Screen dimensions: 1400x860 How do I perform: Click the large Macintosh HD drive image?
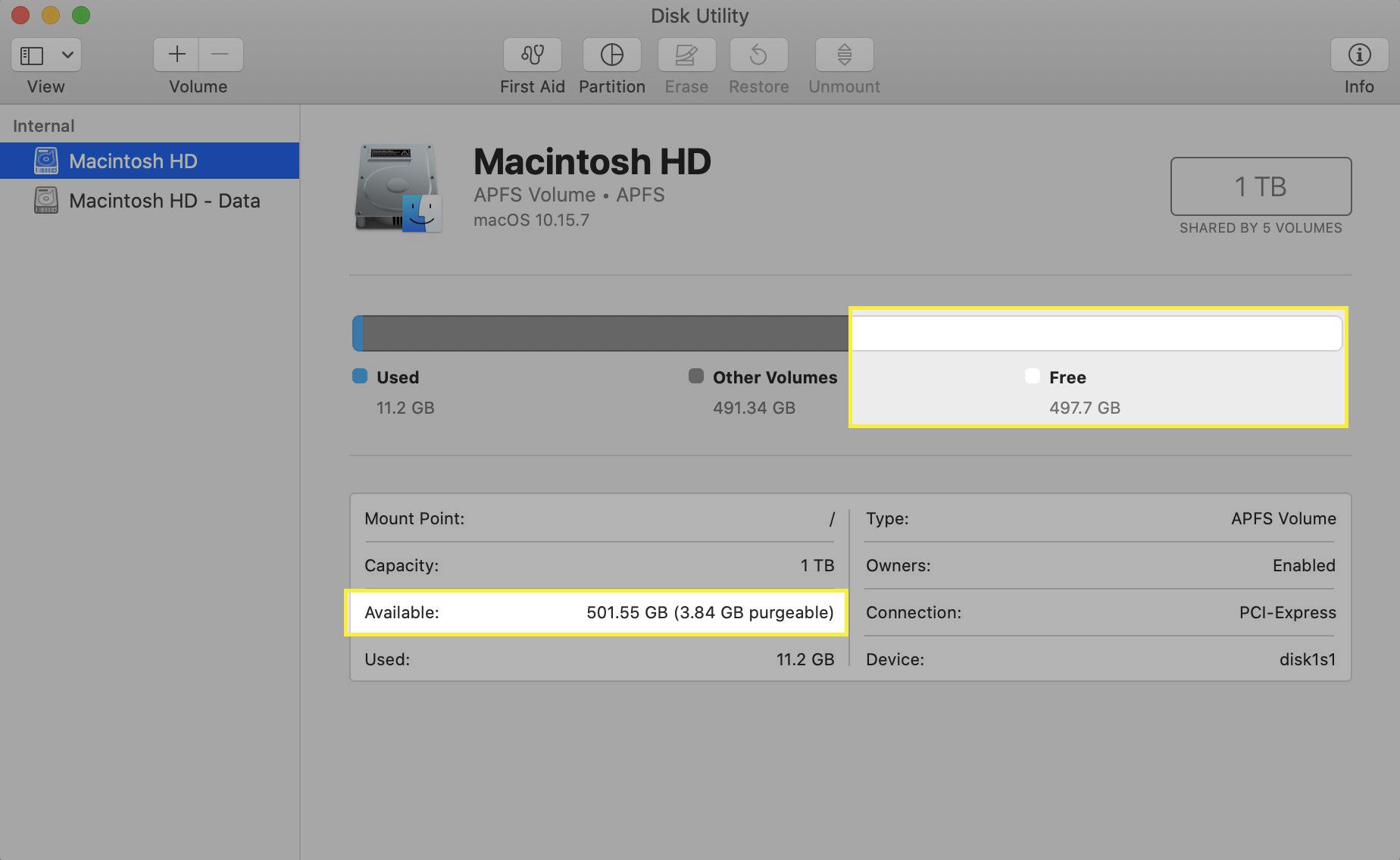[398, 188]
